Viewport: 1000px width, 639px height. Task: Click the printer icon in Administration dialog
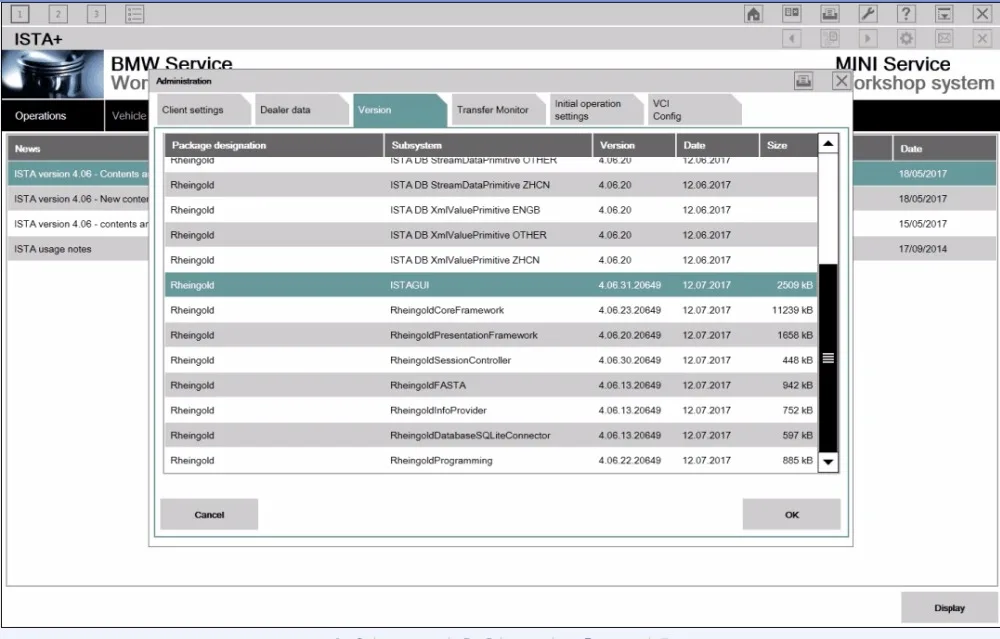(804, 81)
